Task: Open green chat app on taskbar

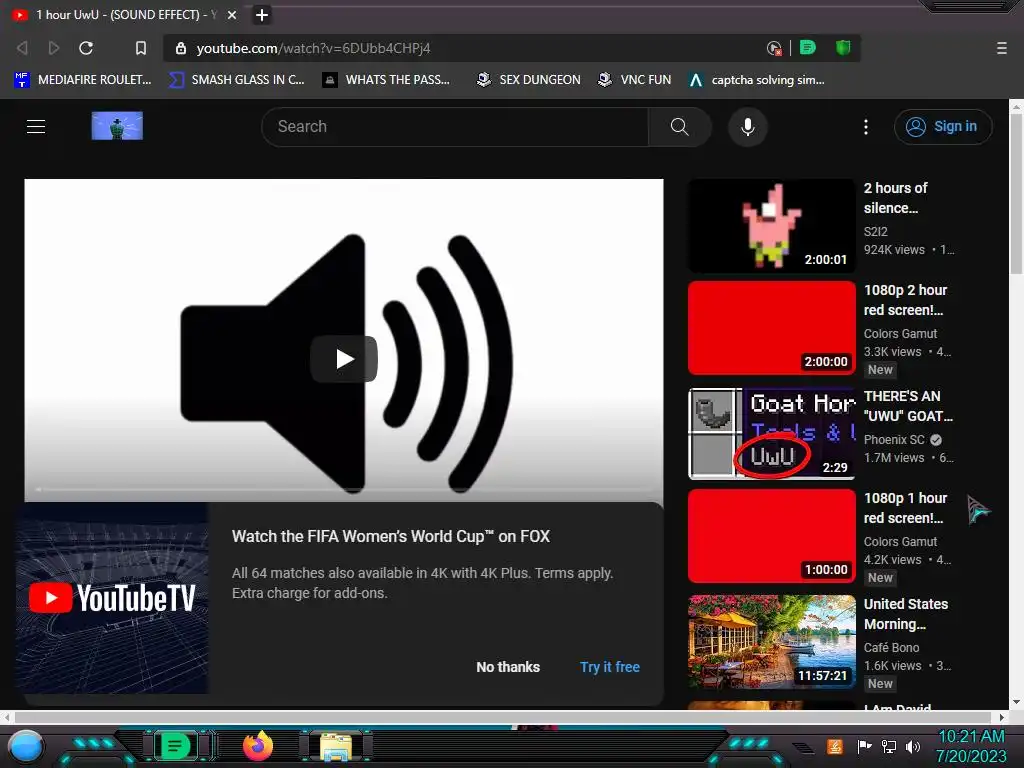Action: [174, 746]
